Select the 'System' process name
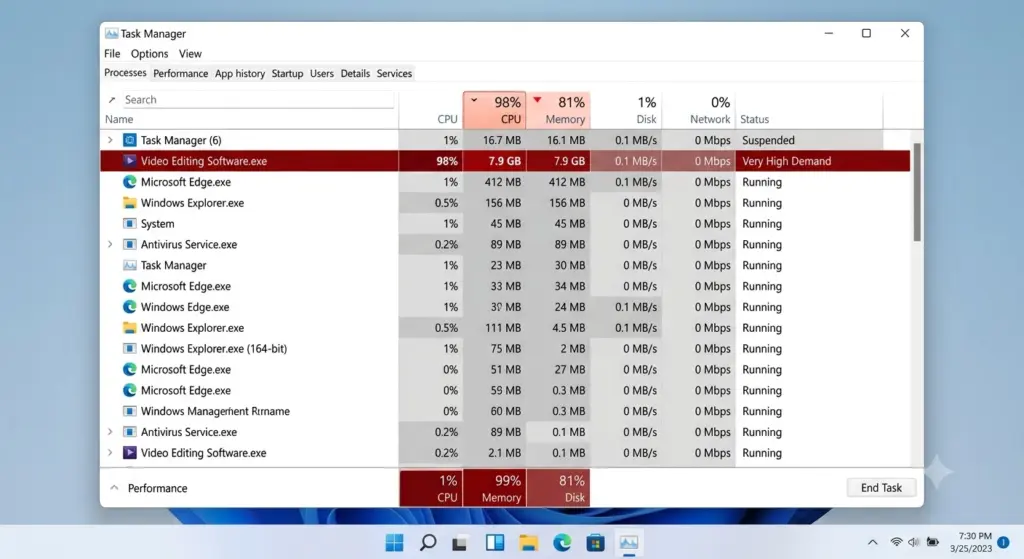The width and height of the screenshot is (1024, 559). coord(157,223)
